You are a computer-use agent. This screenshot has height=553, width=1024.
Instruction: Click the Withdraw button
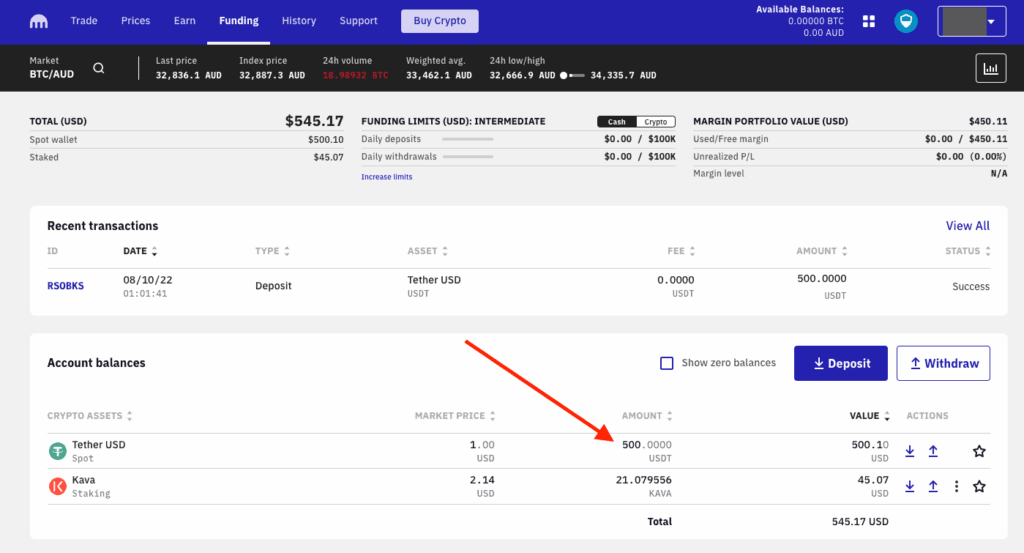tap(943, 363)
